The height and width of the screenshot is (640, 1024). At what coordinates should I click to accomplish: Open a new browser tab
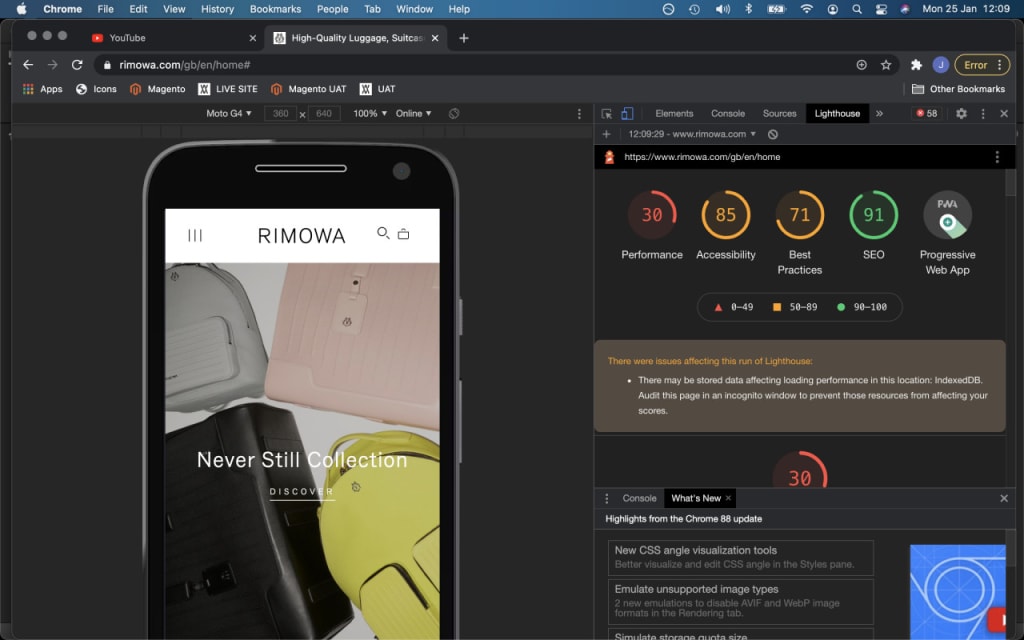[464, 38]
